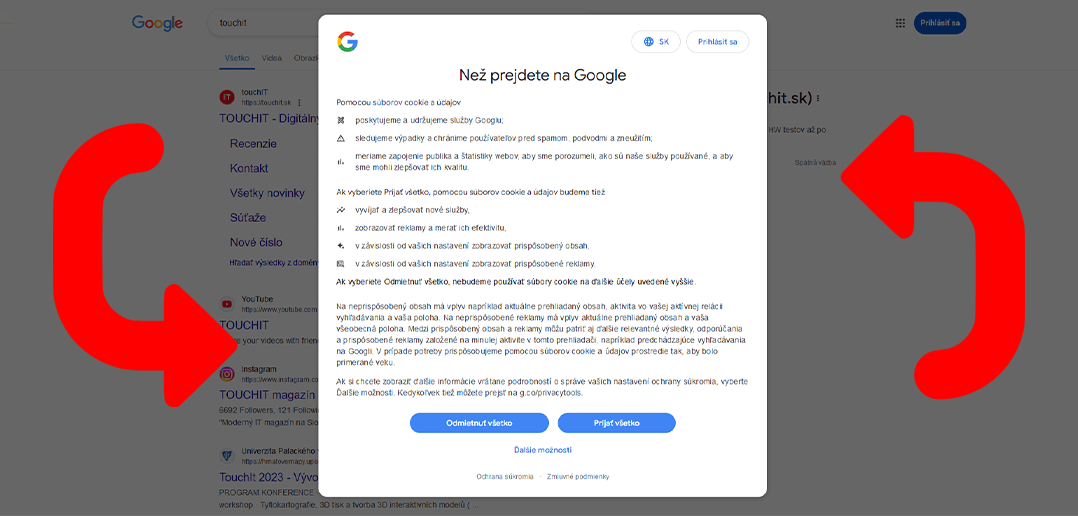The height and width of the screenshot is (516, 1078).
Task: Open the three-dot menu beside touchit.sk result
Action: coord(299,102)
